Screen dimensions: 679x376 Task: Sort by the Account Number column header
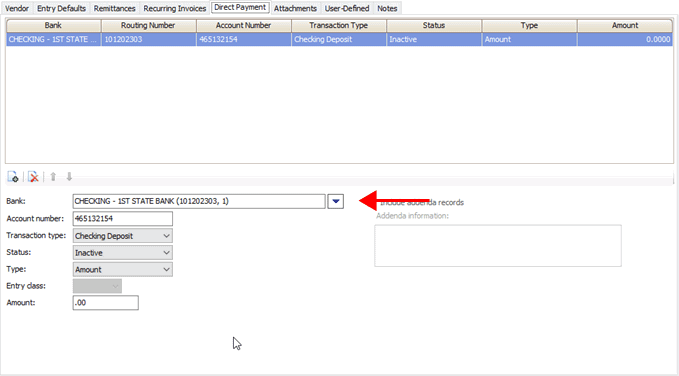(x=244, y=26)
